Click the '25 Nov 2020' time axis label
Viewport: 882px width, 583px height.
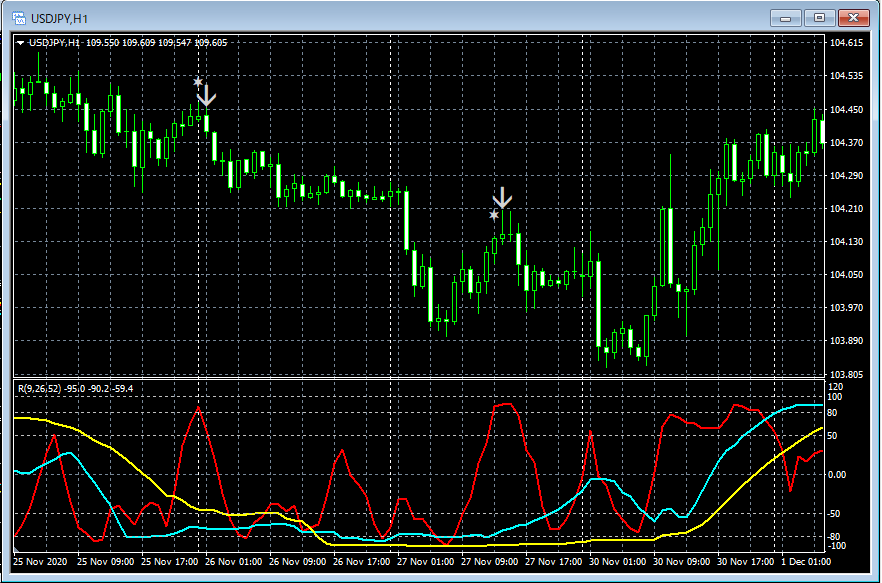[x=40, y=562]
